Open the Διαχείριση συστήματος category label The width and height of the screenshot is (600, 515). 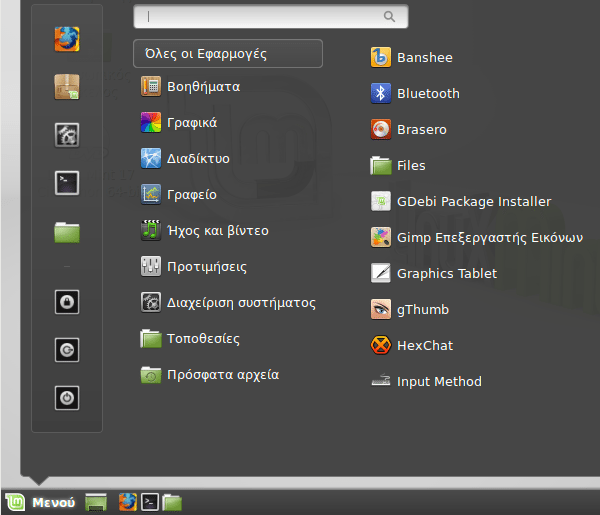(x=241, y=303)
